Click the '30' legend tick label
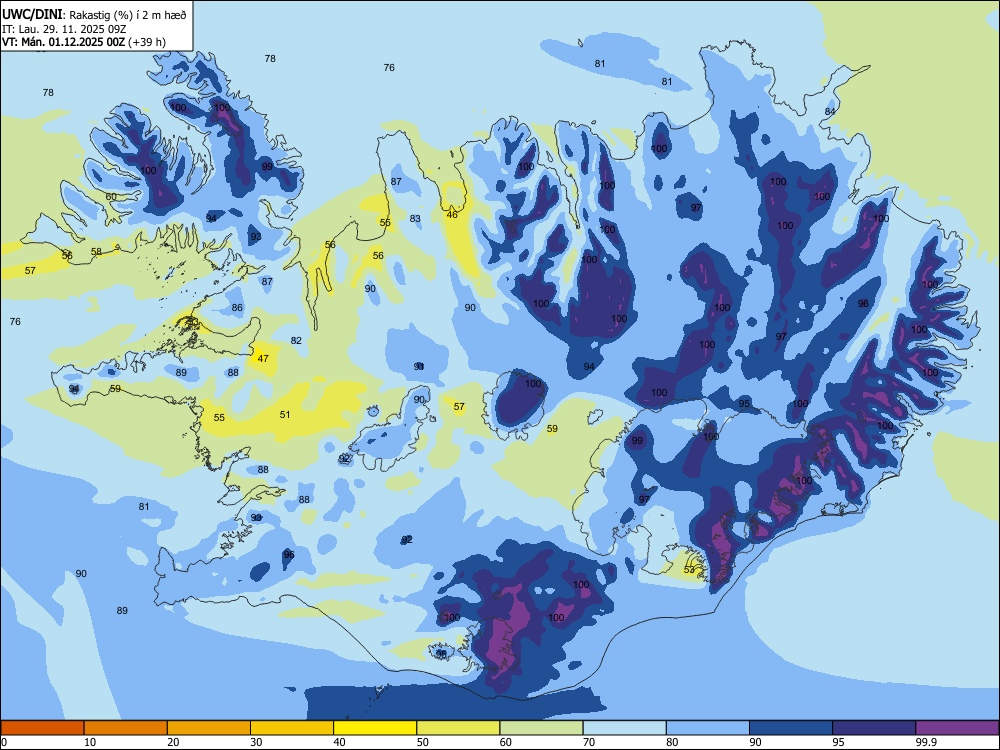 tap(256, 742)
